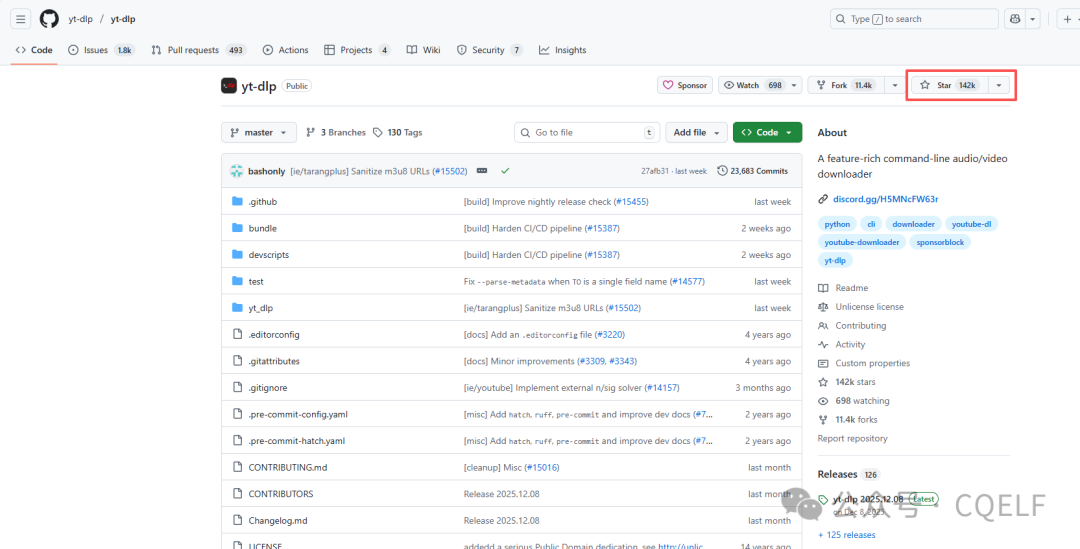Viewport: 1080px width, 549px height.
Task: Open the star lists dropdown arrow
Action: [x=998, y=86]
